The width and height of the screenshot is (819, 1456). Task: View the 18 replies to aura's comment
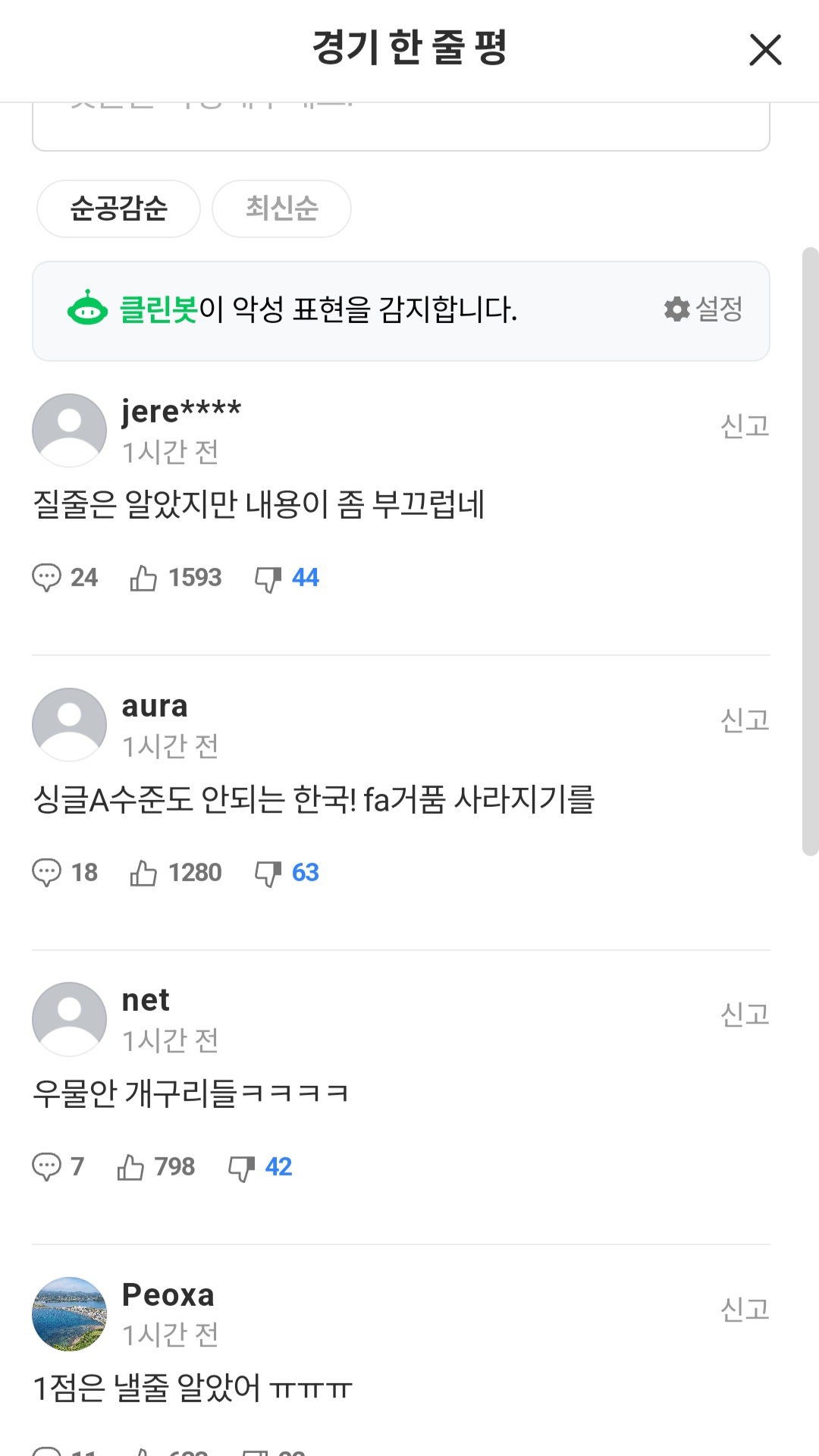[x=47, y=873]
